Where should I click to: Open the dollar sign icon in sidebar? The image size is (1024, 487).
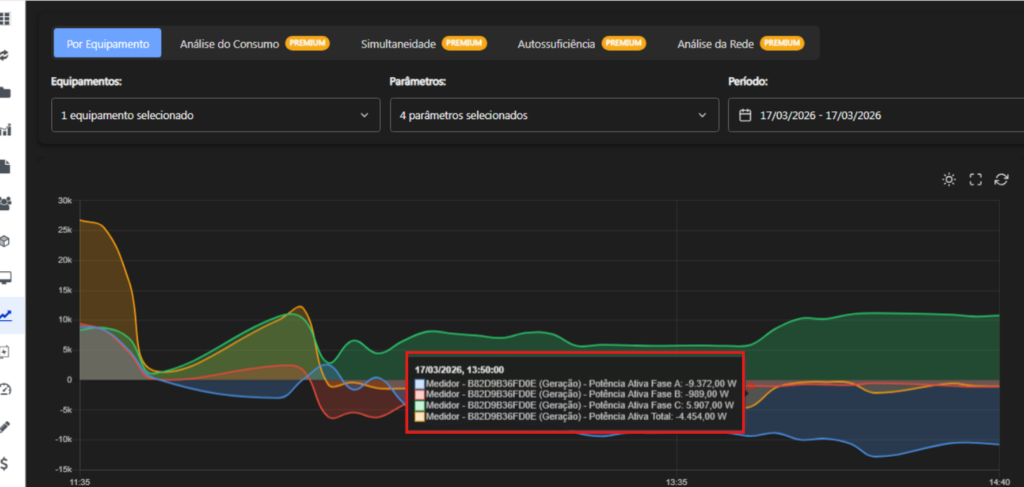[5, 463]
